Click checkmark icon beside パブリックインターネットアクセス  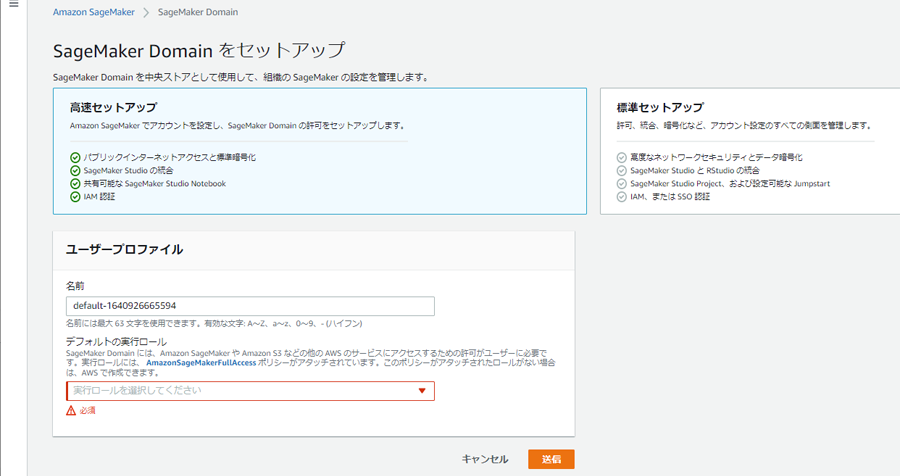coord(75,157)
